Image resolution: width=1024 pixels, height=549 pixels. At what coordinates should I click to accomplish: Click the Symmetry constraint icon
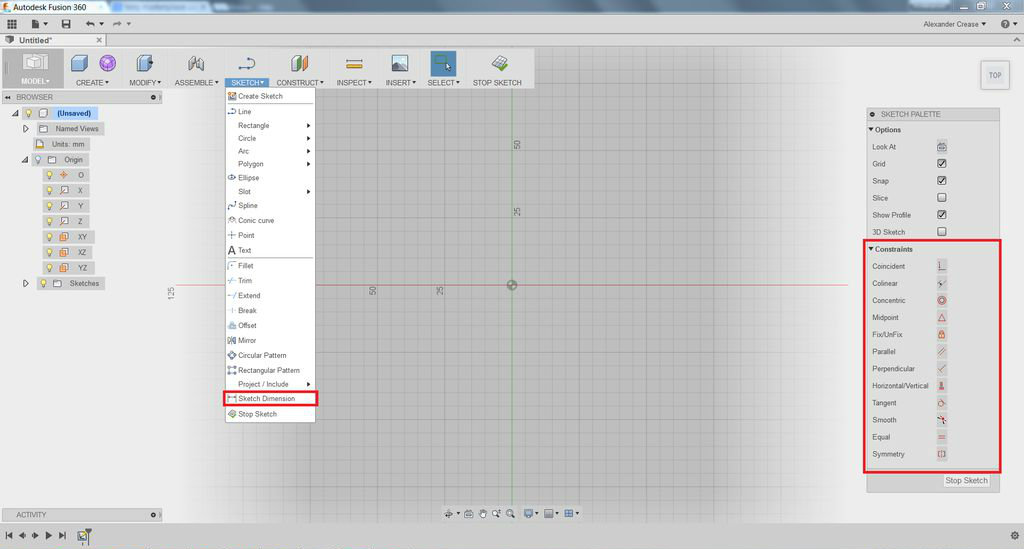[x=942, y=454]
